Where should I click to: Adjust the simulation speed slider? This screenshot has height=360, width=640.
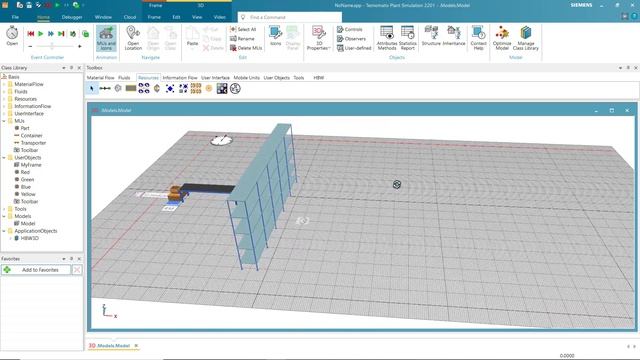point(52,47)
